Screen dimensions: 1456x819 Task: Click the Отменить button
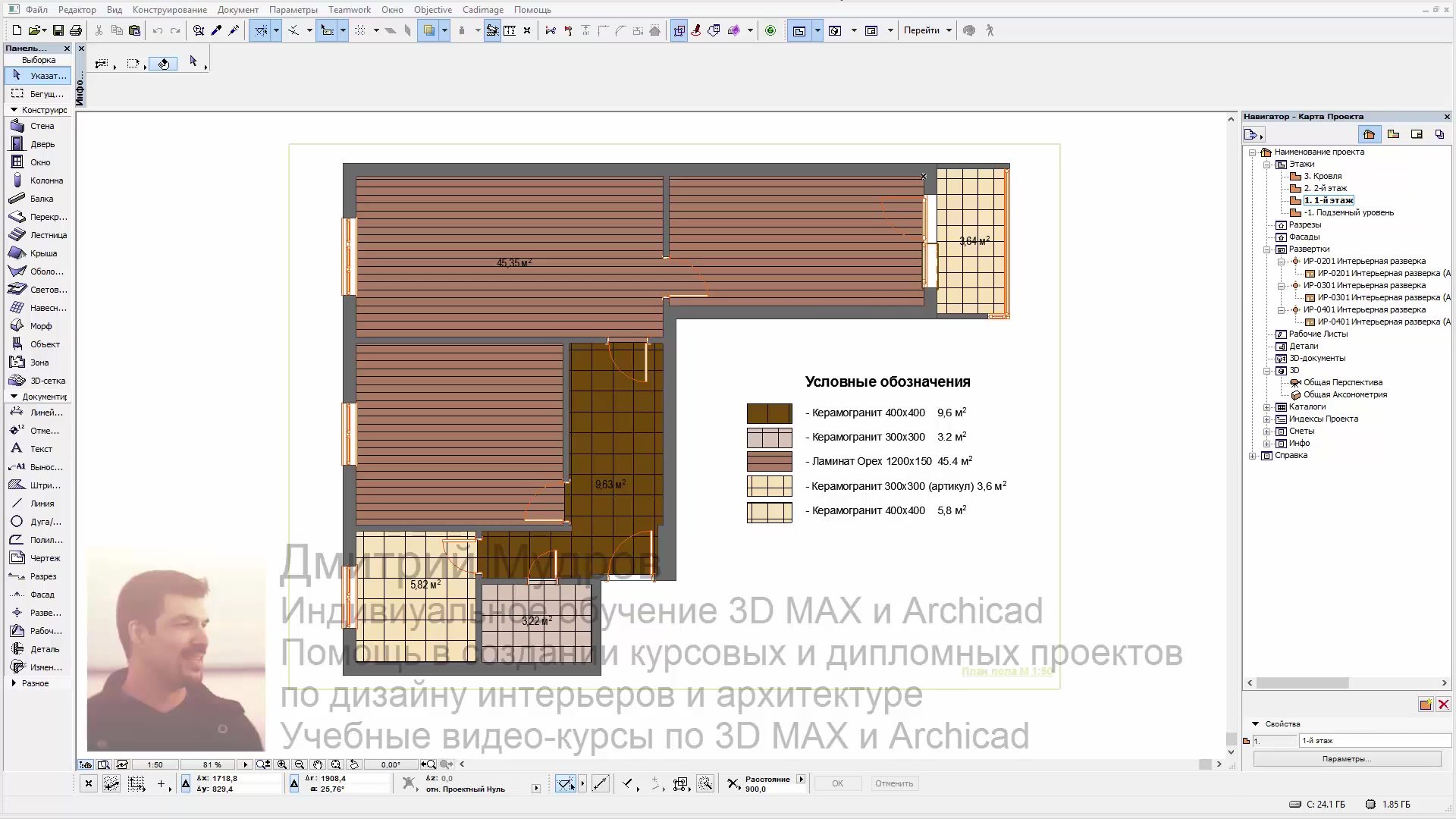pyautogui.click(x=894, y=784)
